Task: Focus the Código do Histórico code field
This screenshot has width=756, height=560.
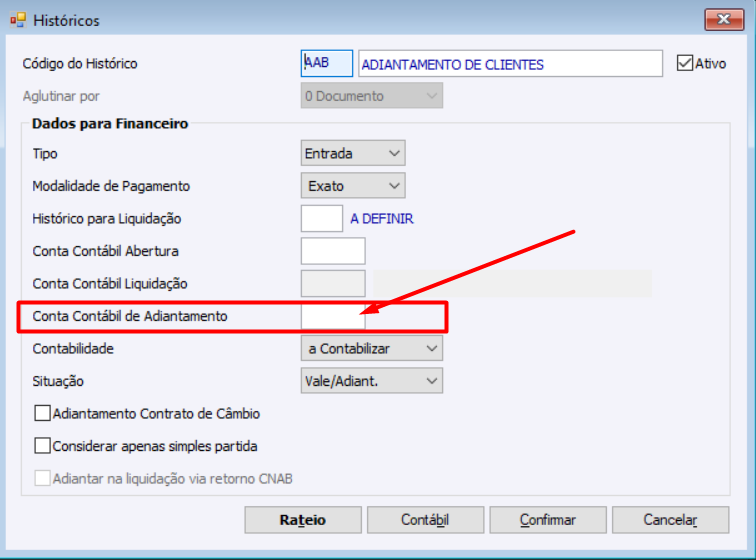Action: click(326, 63)
